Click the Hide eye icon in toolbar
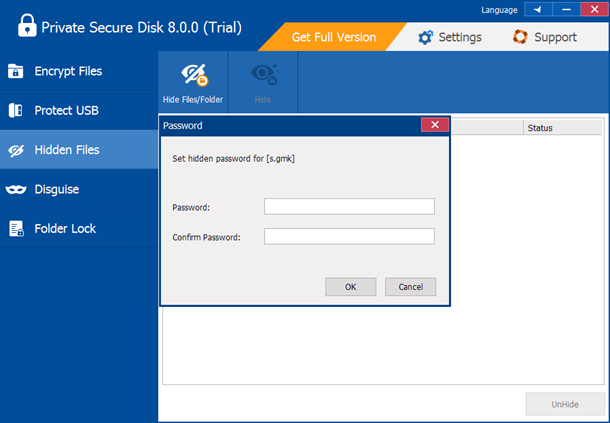Image resolution: width=610 pixels, height=423 pixels. coord(263,75)
